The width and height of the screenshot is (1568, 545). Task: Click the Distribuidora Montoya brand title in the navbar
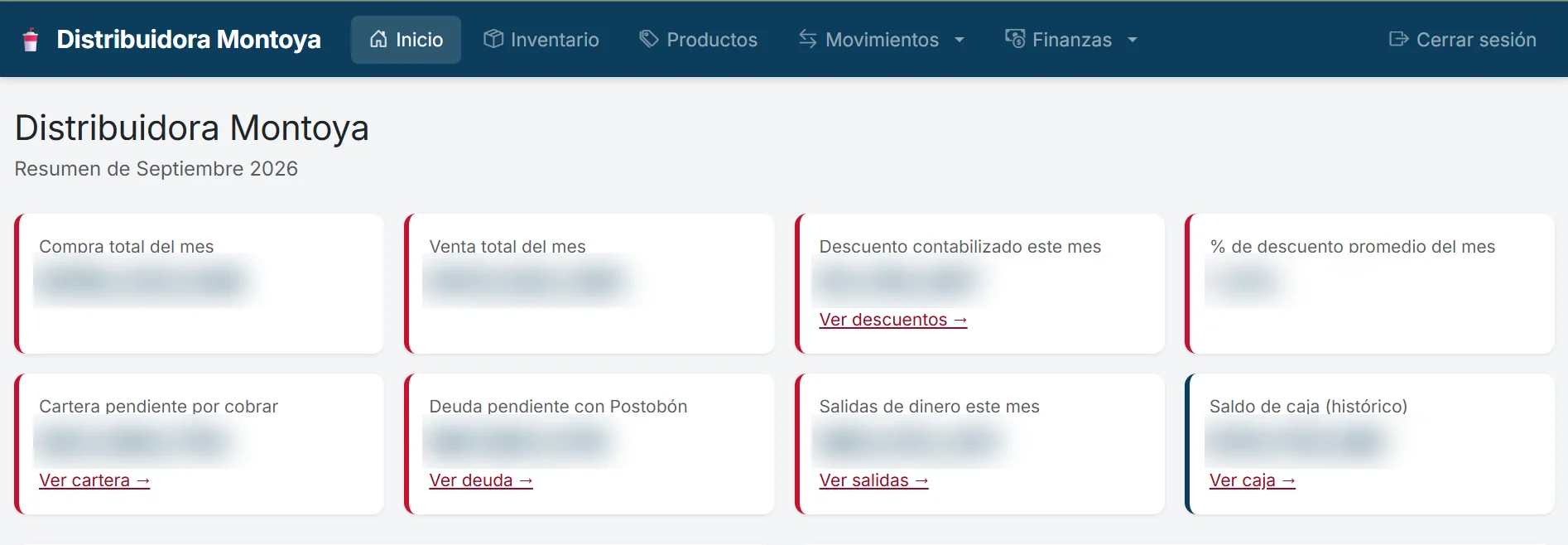(188, 40)
